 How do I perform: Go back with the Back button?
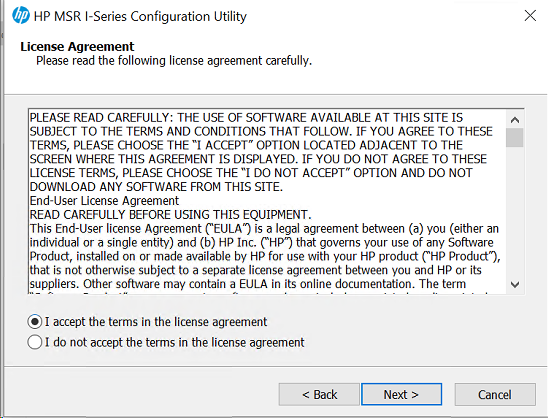click(319, 395)
